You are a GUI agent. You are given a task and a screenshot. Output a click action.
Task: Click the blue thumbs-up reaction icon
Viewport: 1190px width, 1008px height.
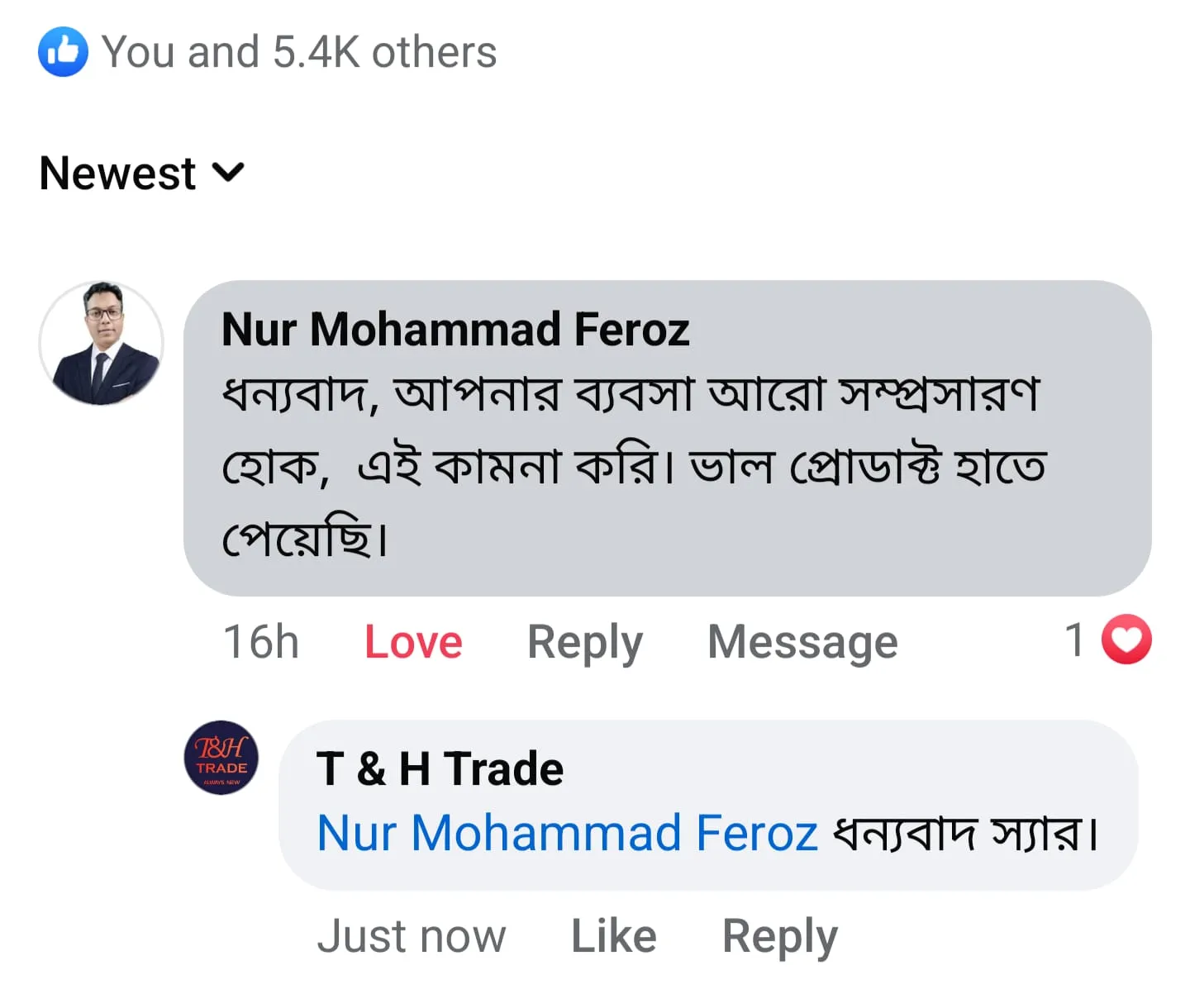(63, 52)
